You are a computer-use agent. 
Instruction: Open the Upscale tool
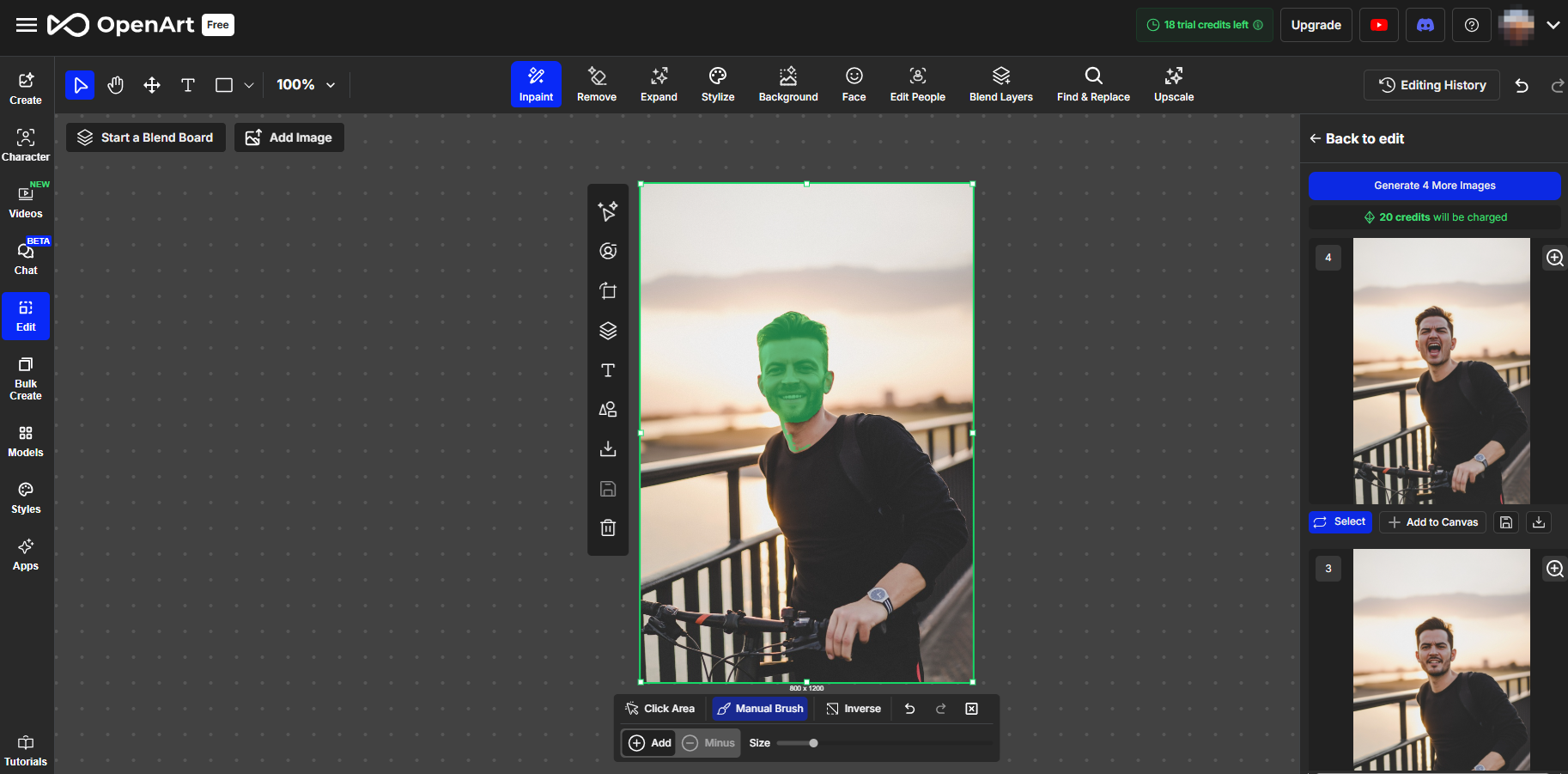[1174, 84]
